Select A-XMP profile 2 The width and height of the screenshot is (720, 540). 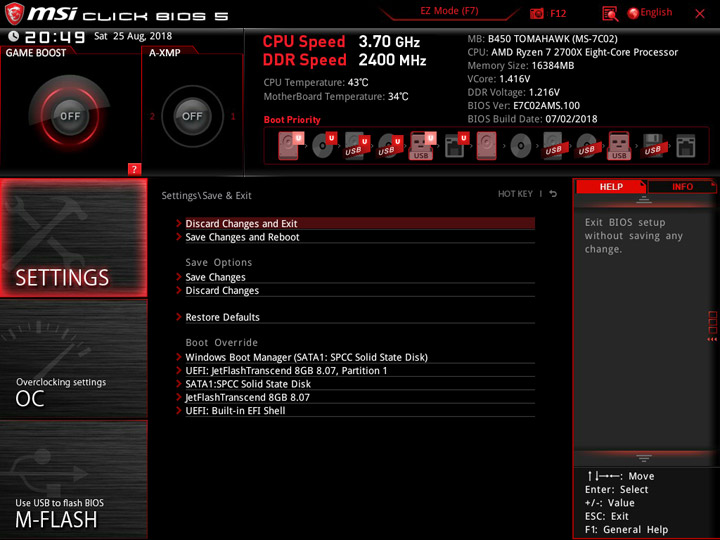152,116
